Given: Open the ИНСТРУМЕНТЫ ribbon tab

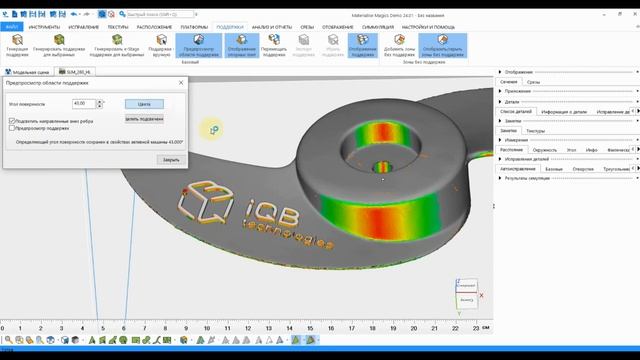Looking at the screenshot, I should click(44, 27).
